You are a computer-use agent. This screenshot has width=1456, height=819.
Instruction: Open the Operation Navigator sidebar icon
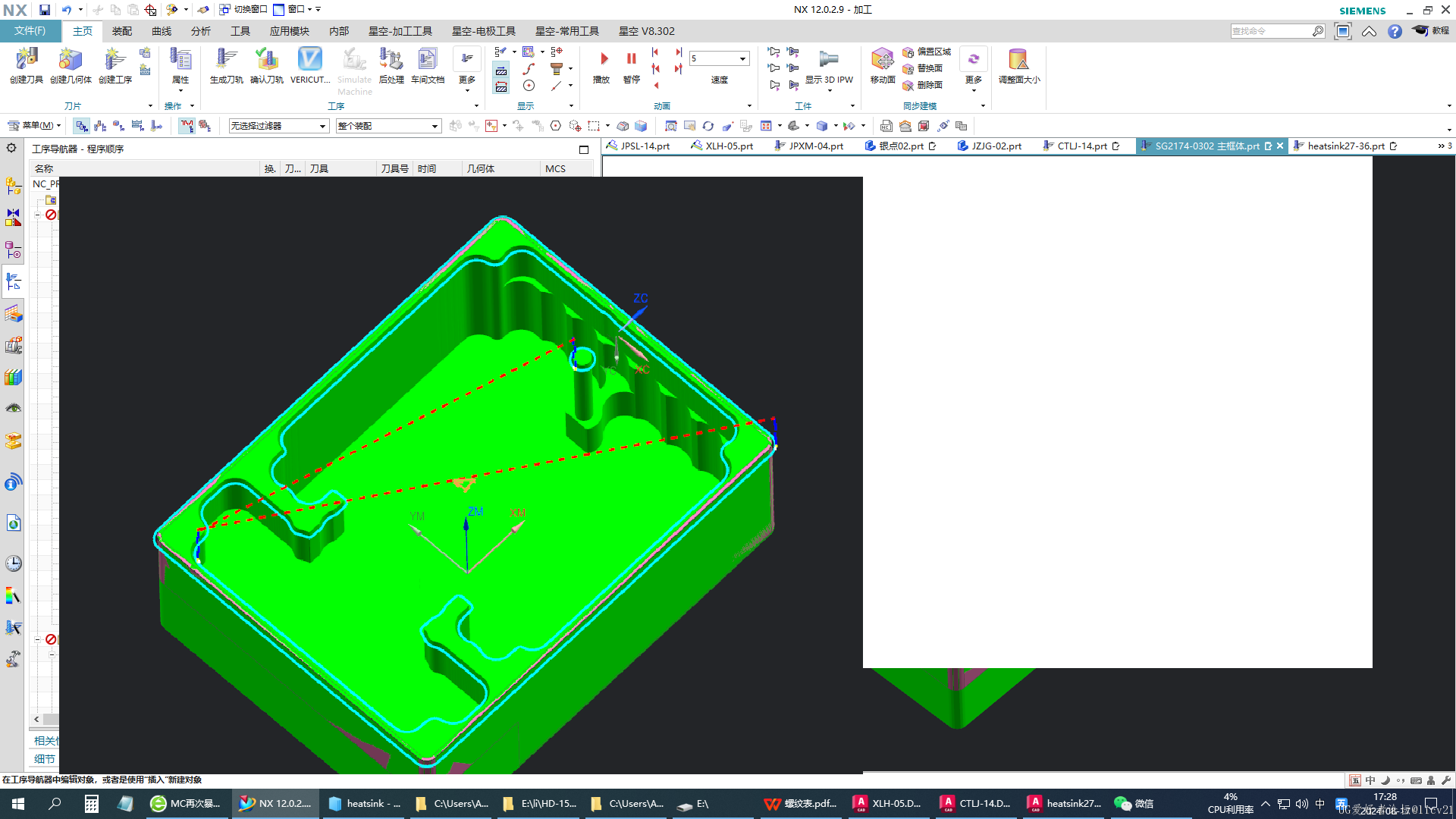pos(14,282)
